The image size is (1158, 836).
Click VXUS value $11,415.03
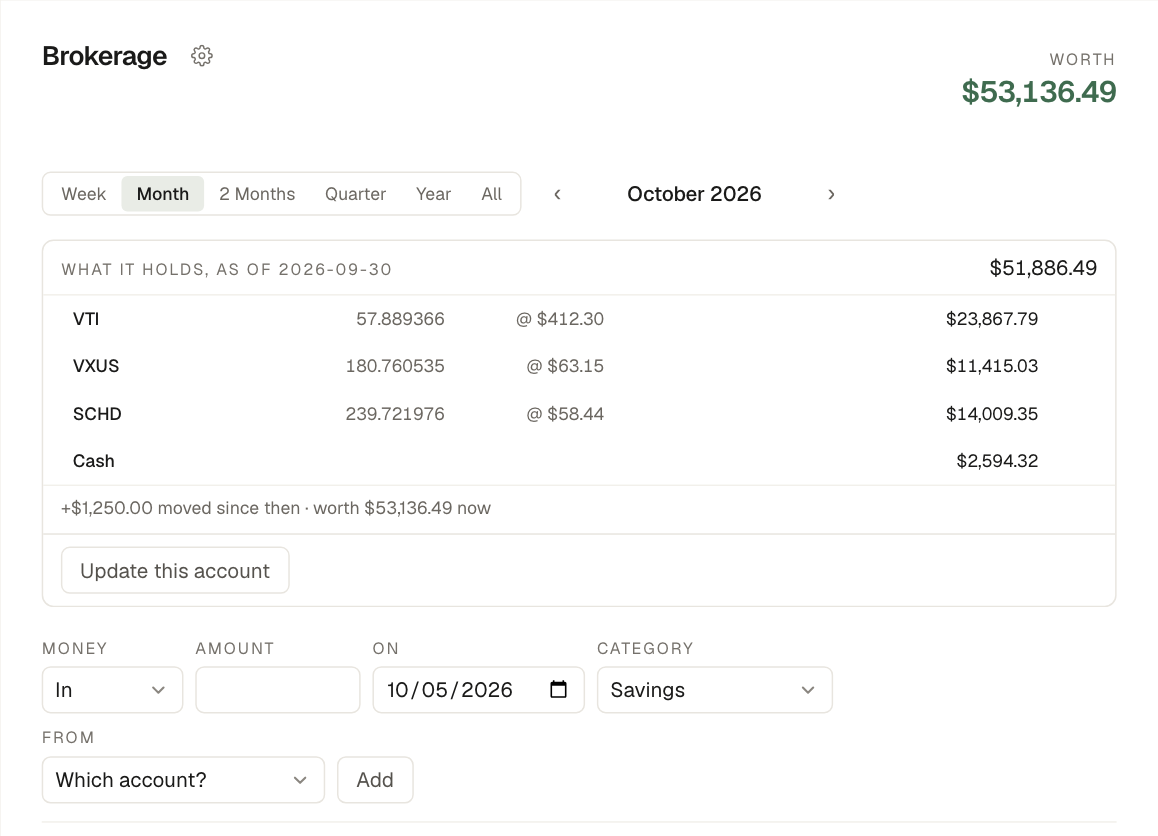(x=992, y=366)
